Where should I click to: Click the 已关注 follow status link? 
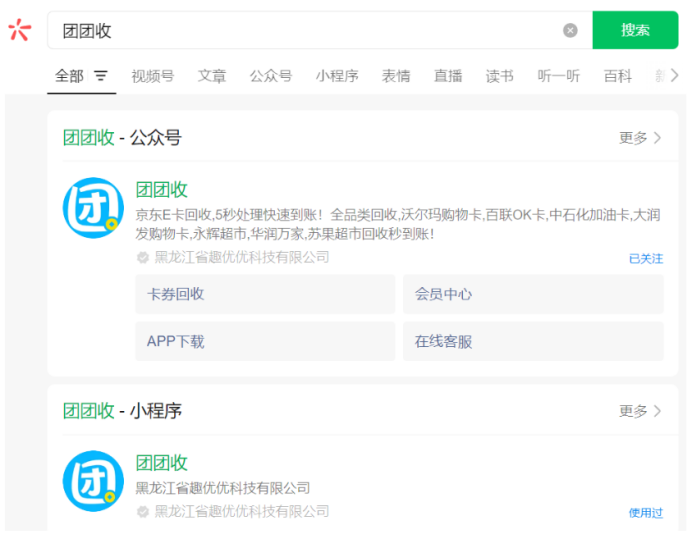(646, 259)
